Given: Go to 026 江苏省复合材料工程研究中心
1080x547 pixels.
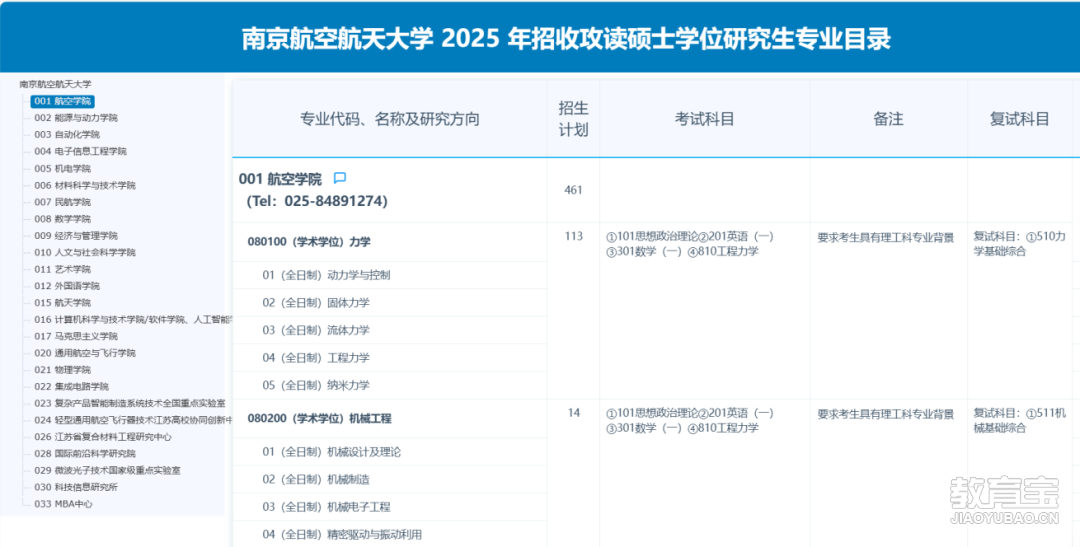Looking at the screenshot, I should coord(103,437).
